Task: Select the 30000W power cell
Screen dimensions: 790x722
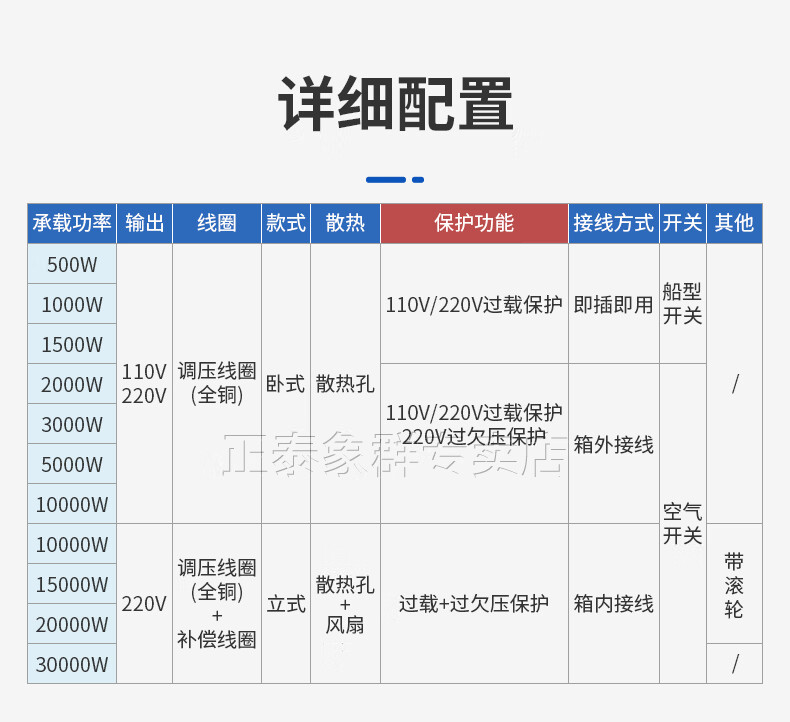Action: click(72, 665)
